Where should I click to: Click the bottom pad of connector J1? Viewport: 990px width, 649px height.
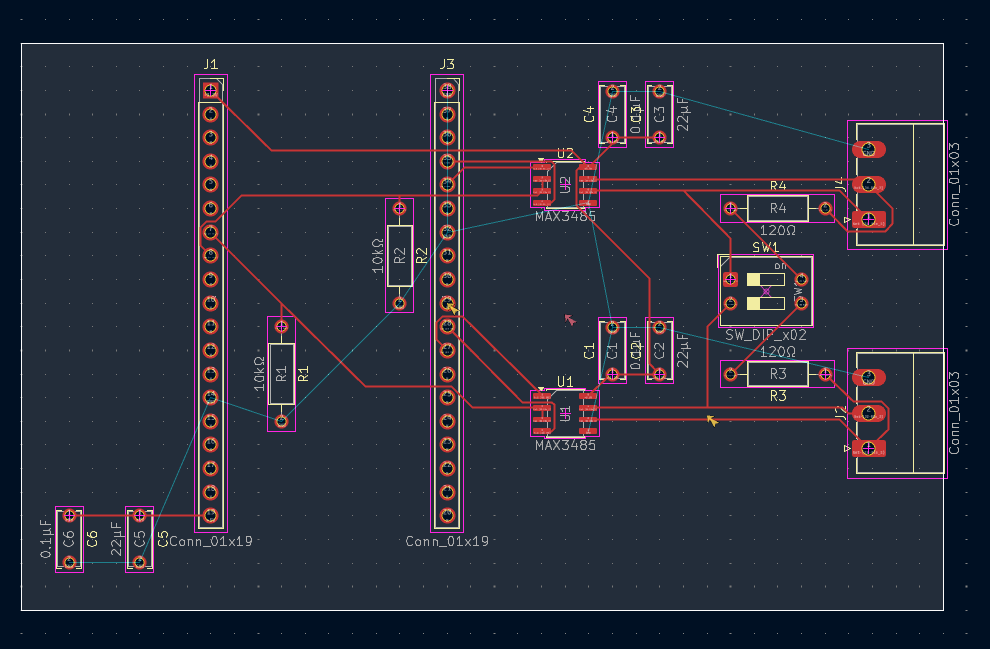[211, 515]
